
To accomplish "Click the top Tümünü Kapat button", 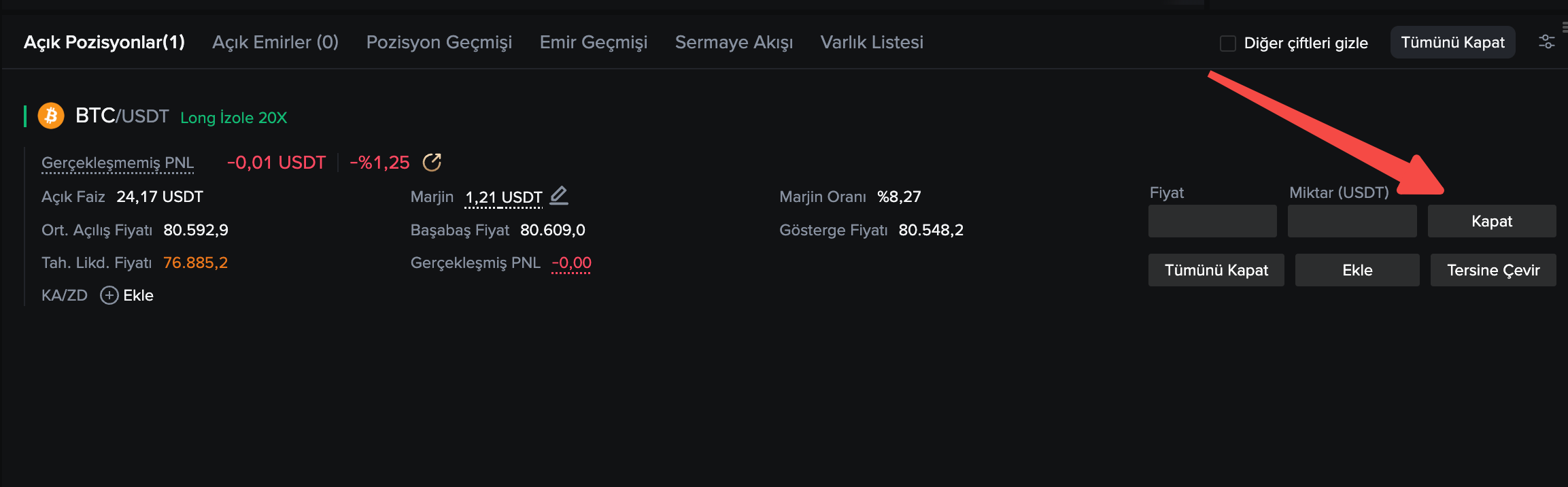I will tap(1453, 42).
